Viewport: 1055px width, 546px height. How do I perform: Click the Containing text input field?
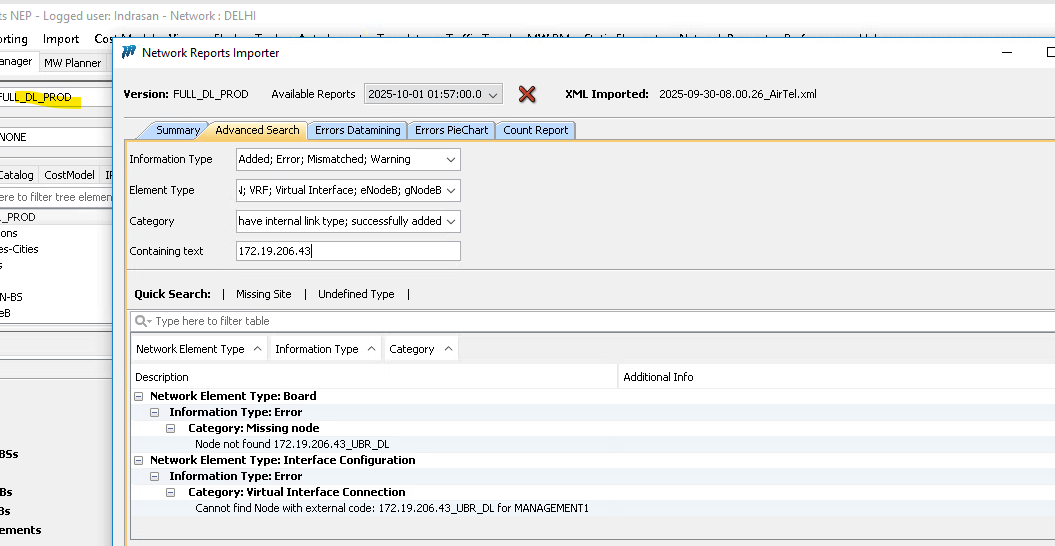pos(348,251)
